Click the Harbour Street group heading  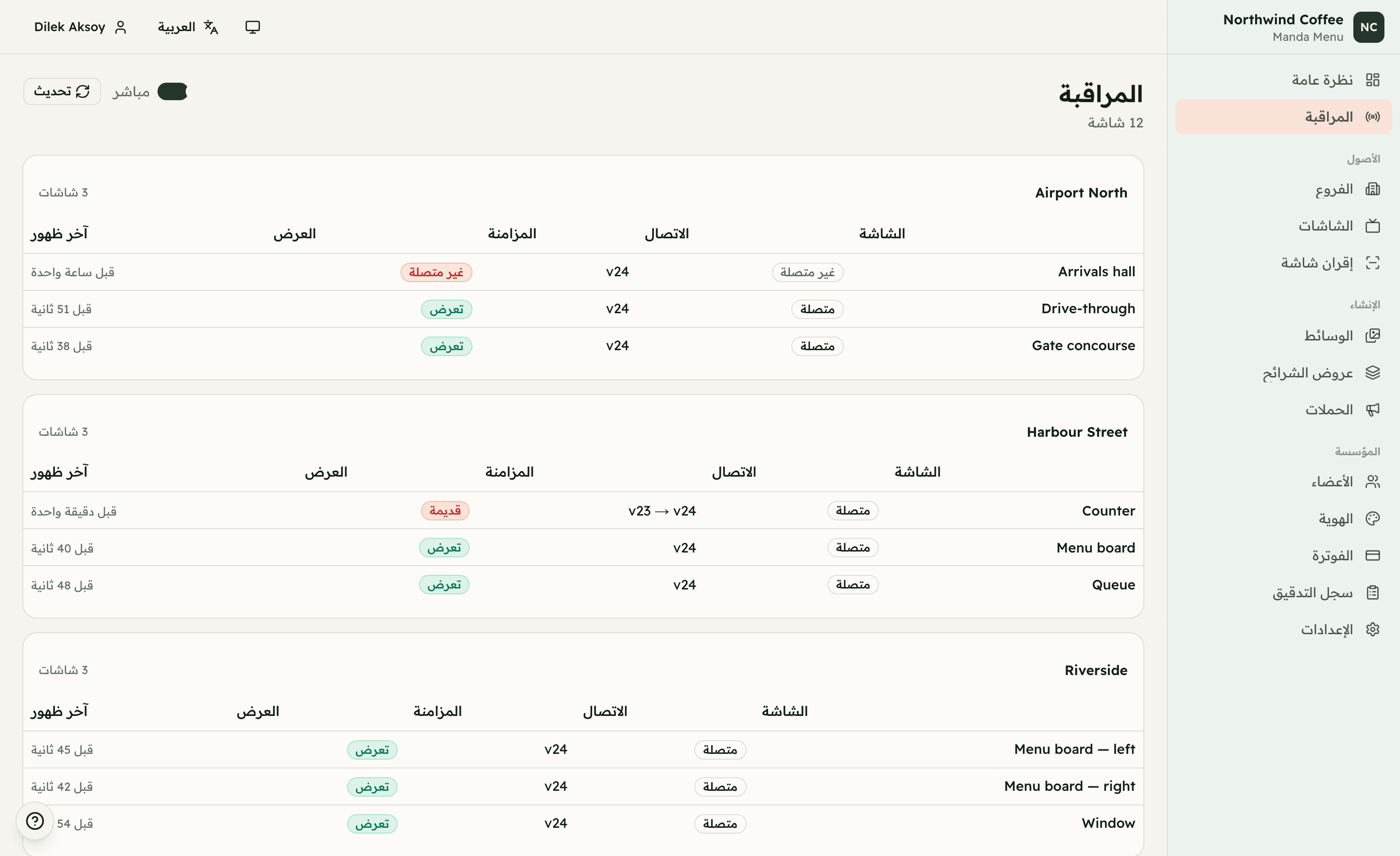(1077, 432)
